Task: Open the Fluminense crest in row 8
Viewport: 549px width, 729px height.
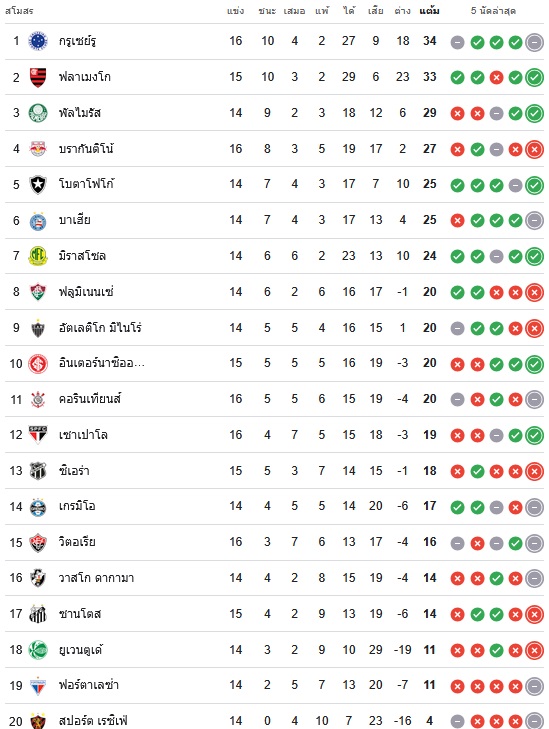Action: click(38, 292)
